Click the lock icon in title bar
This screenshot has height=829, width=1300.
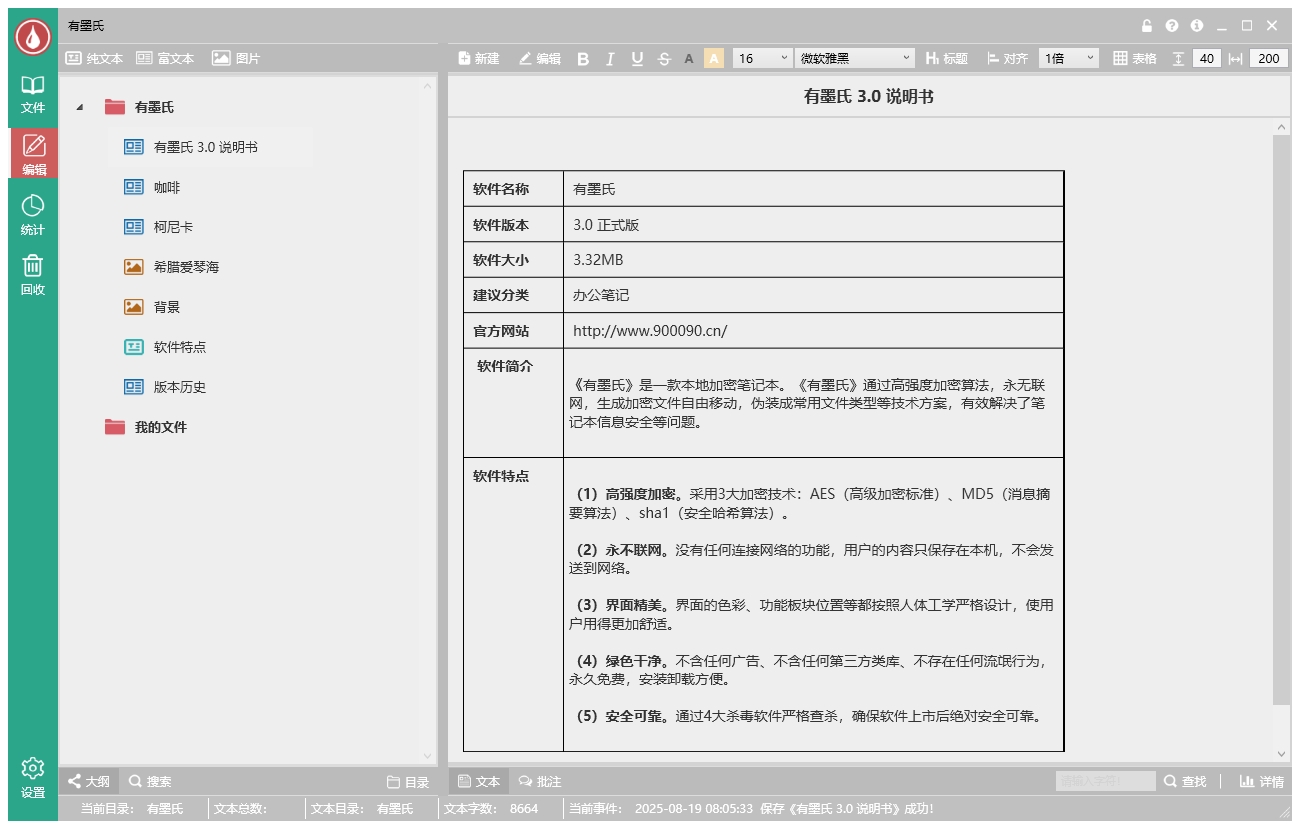tap(1147, 26)
